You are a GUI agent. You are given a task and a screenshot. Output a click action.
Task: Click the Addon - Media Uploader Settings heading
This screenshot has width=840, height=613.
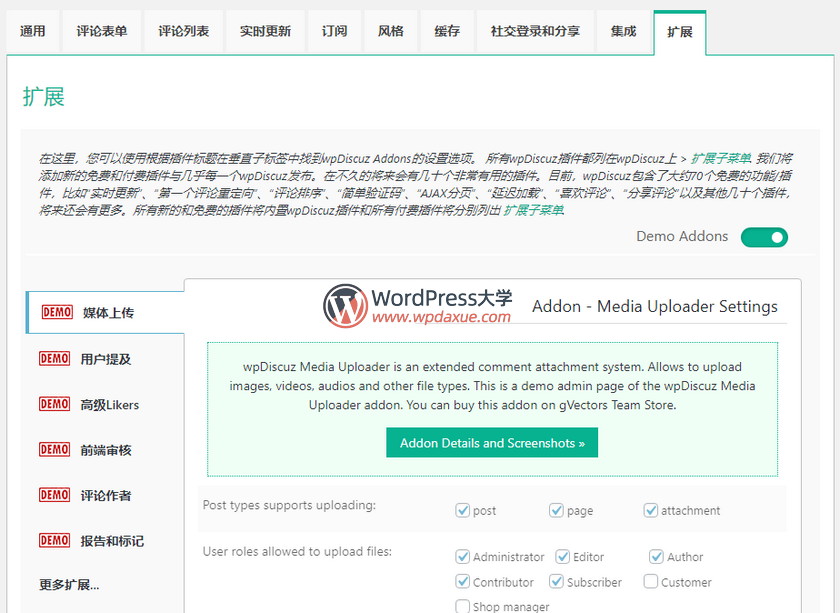[x=655, y=306]
